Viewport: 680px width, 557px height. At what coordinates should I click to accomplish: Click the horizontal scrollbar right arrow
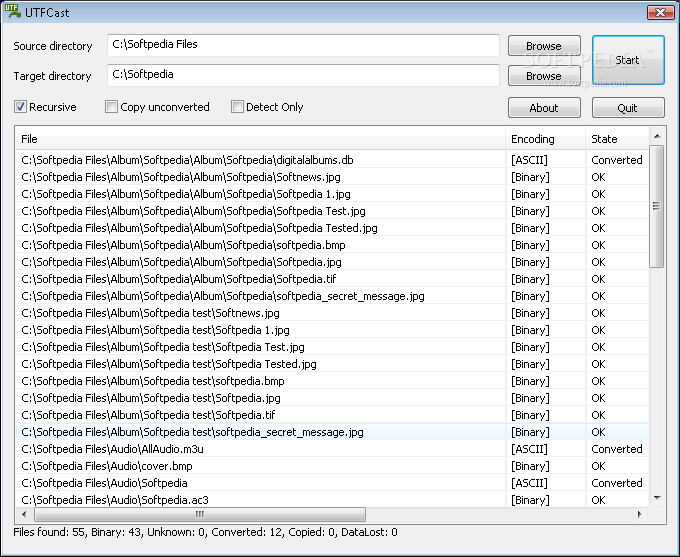(639, 514)
